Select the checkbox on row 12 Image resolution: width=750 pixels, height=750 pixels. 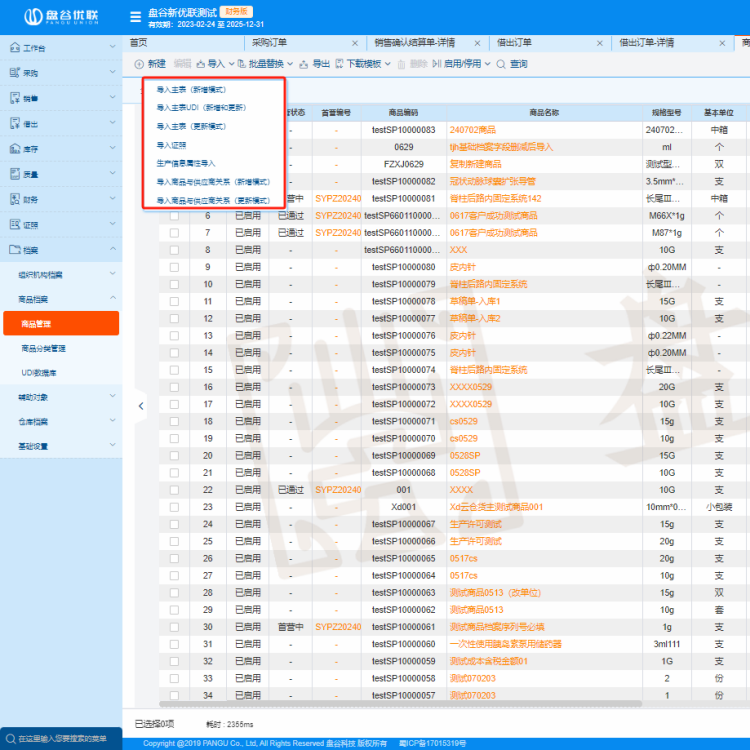pos(175,319)
